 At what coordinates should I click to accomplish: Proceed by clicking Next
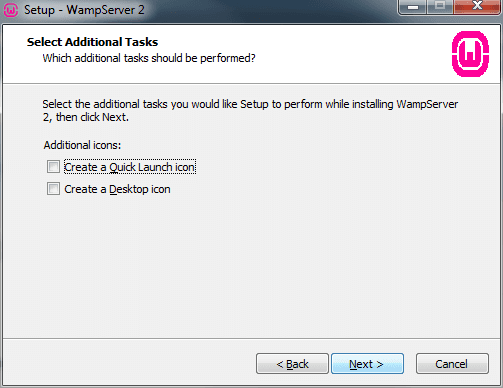367,364
